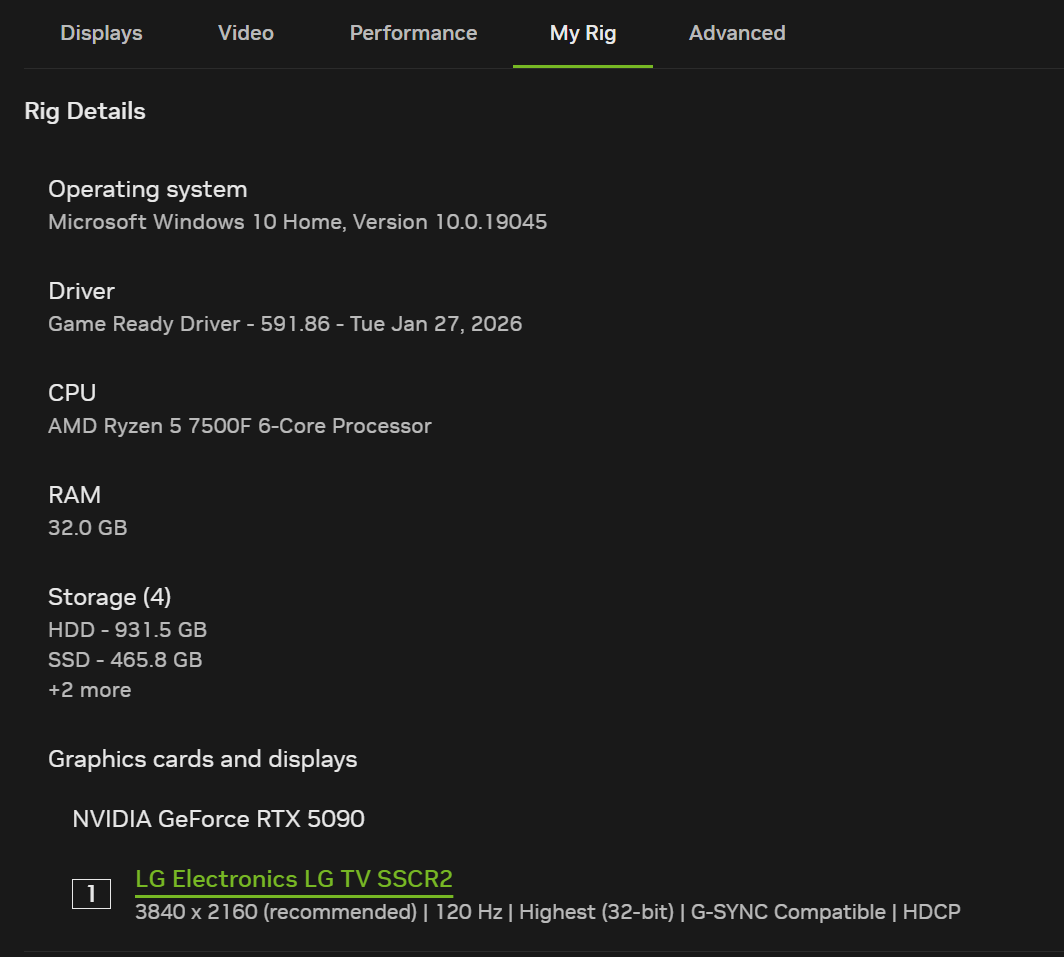Select the Operating system label
Viewport: 1064px width, 957px height.
point(148,189)
